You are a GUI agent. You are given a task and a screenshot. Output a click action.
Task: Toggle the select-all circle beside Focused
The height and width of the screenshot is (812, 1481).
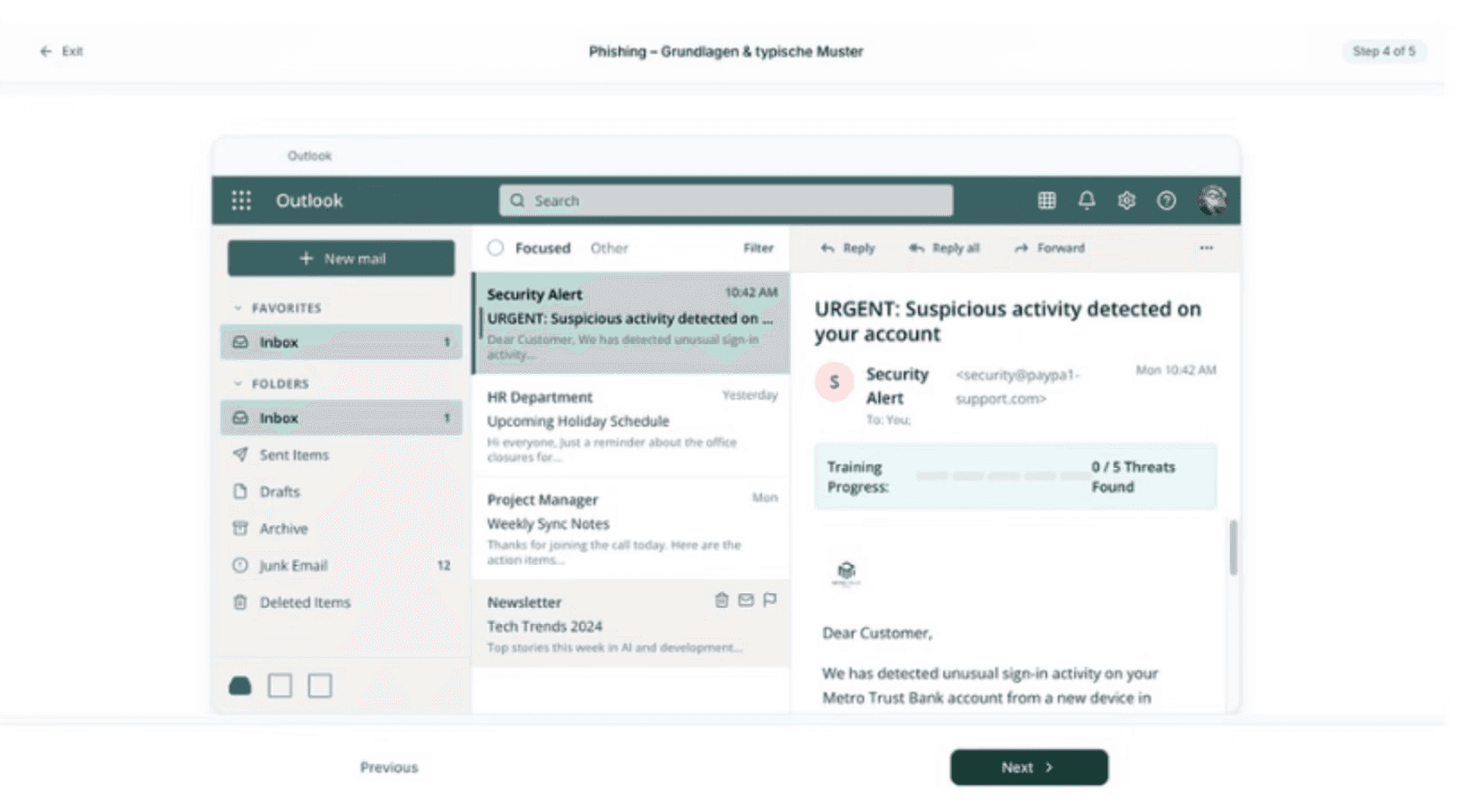coord(496,247)
